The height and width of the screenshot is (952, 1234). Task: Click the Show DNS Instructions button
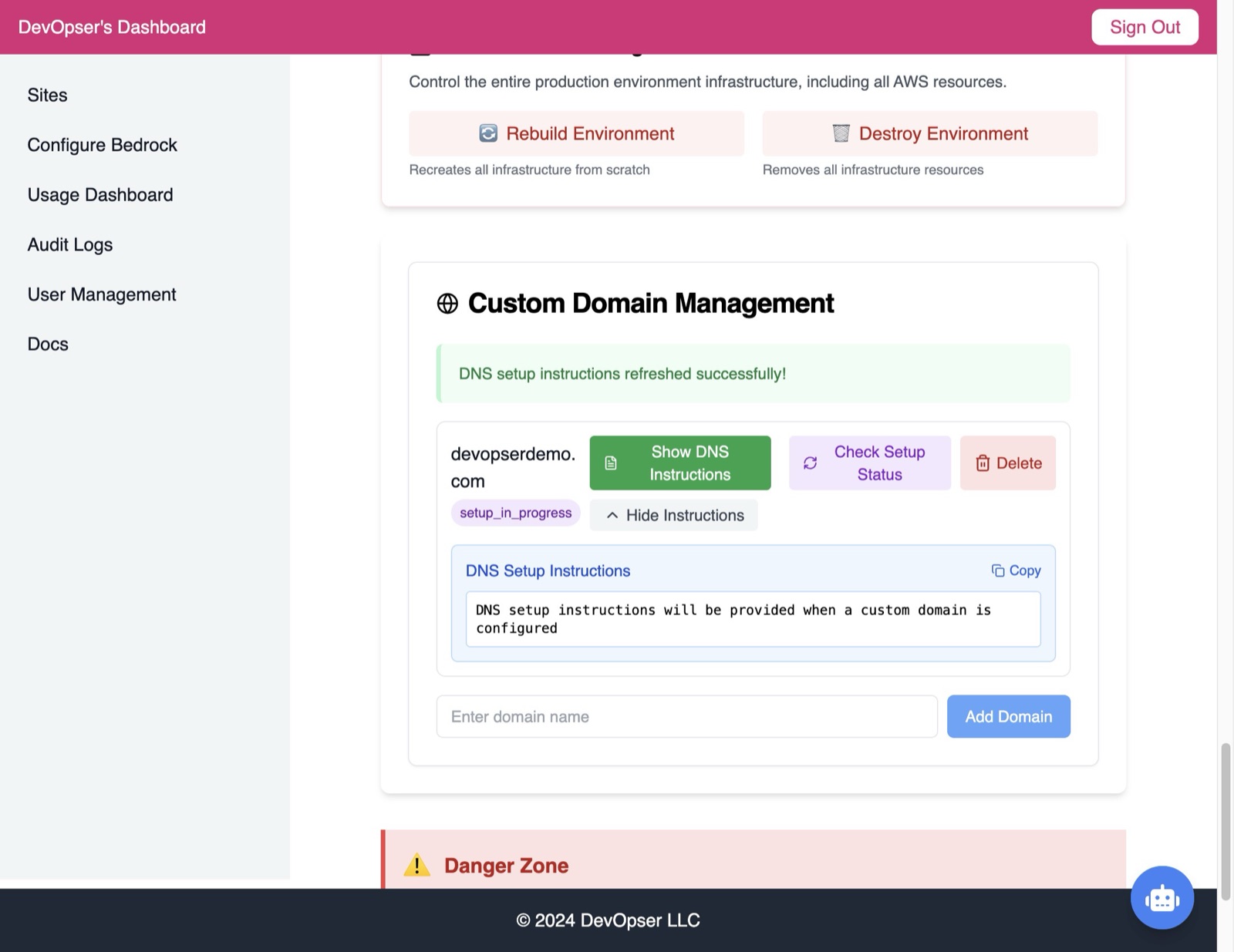pos(680,463)
